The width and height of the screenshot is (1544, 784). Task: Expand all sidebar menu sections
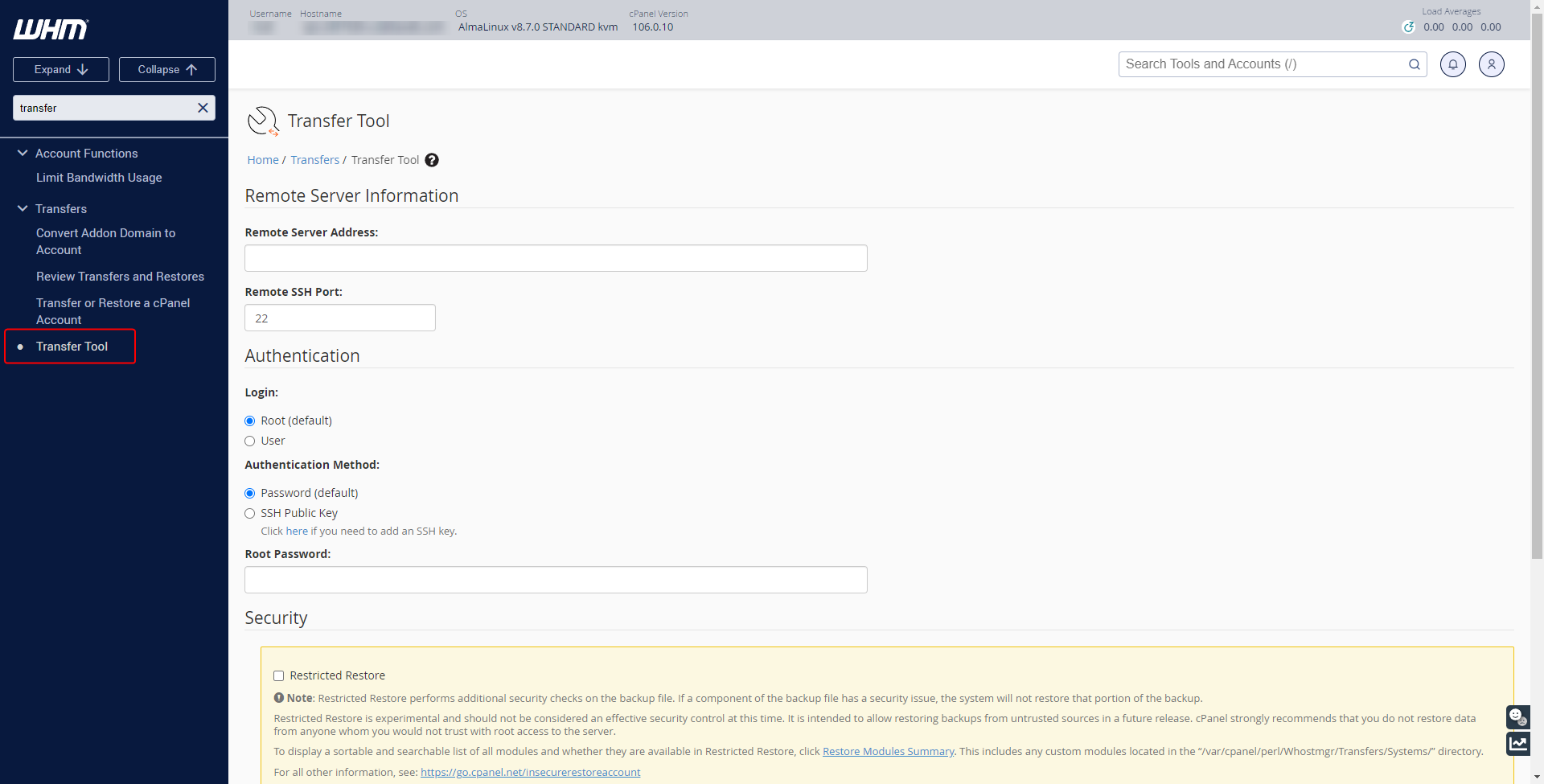(61, 70)
